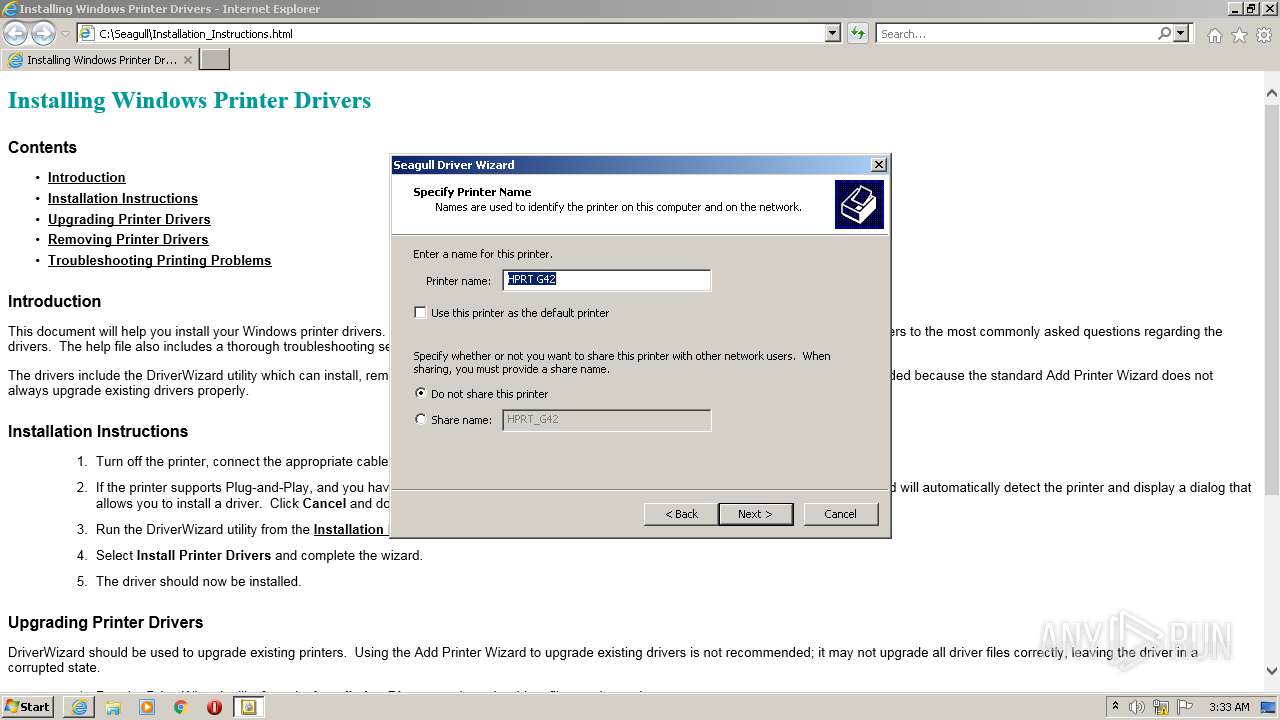Follow the Introduction contents link
1280x720 pixels.
(x=87, y=177)
